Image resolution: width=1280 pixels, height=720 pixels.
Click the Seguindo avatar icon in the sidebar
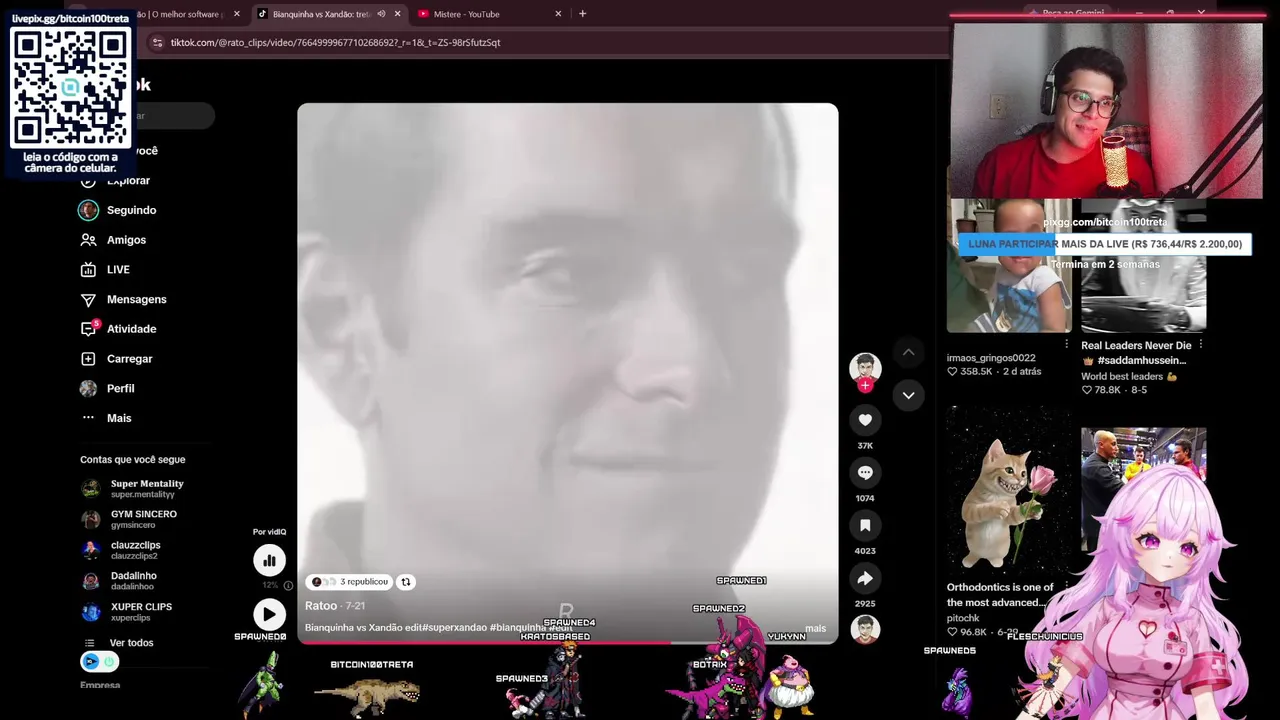[88, 210]
